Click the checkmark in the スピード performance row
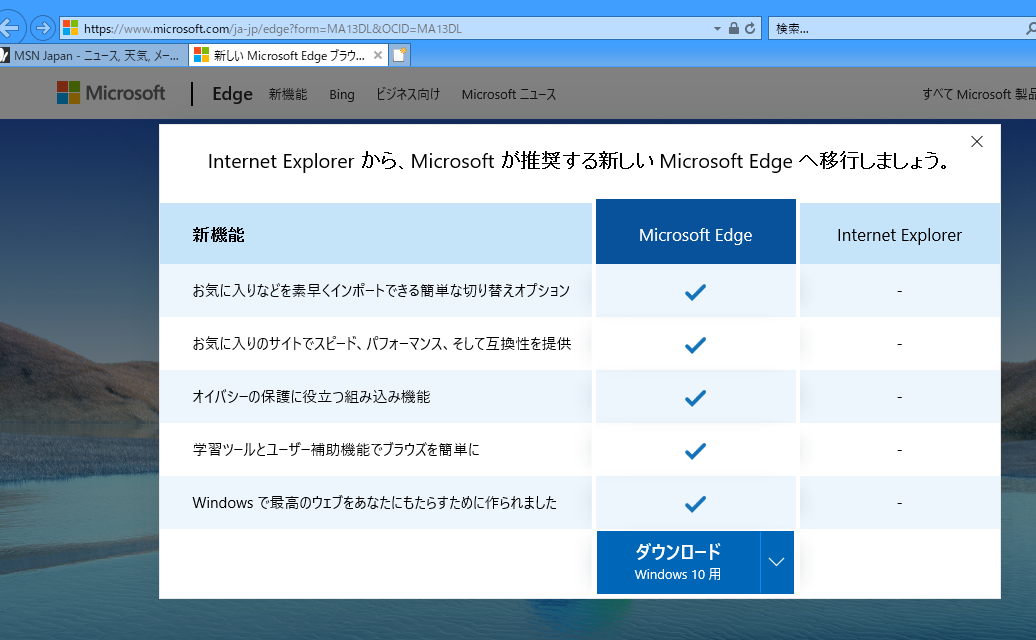This screenshot has height=640, width=1036. (x=695, y=344)
